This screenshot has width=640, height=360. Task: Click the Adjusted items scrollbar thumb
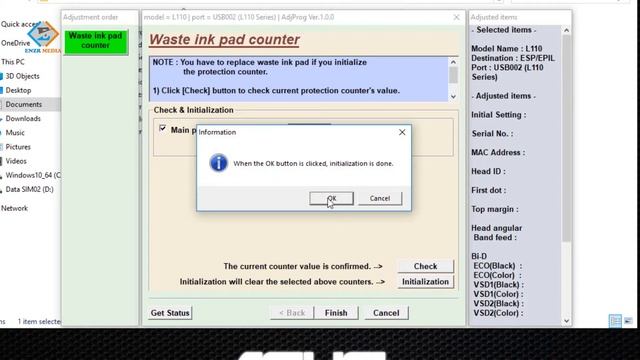567,138
